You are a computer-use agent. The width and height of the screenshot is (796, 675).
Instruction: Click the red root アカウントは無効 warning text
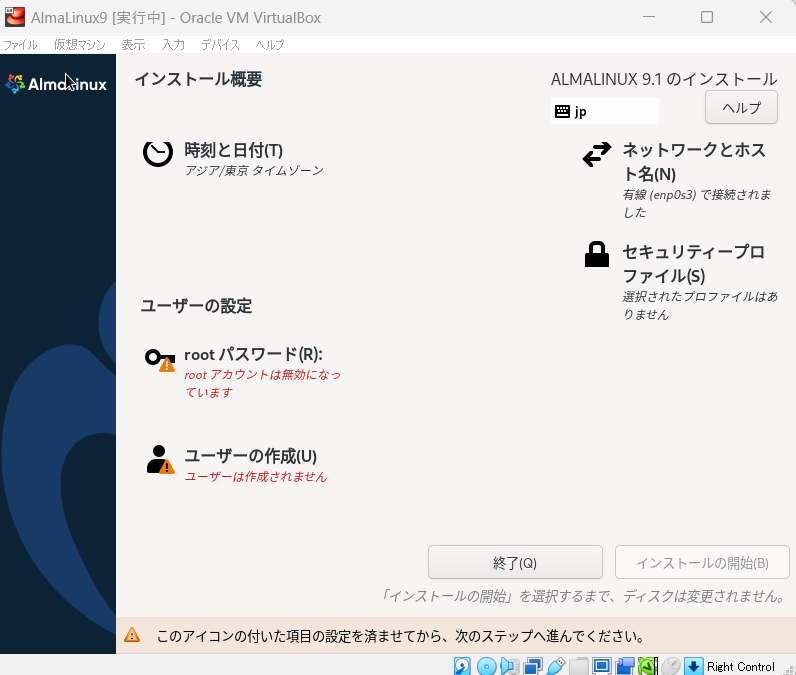tap(262, 383)
